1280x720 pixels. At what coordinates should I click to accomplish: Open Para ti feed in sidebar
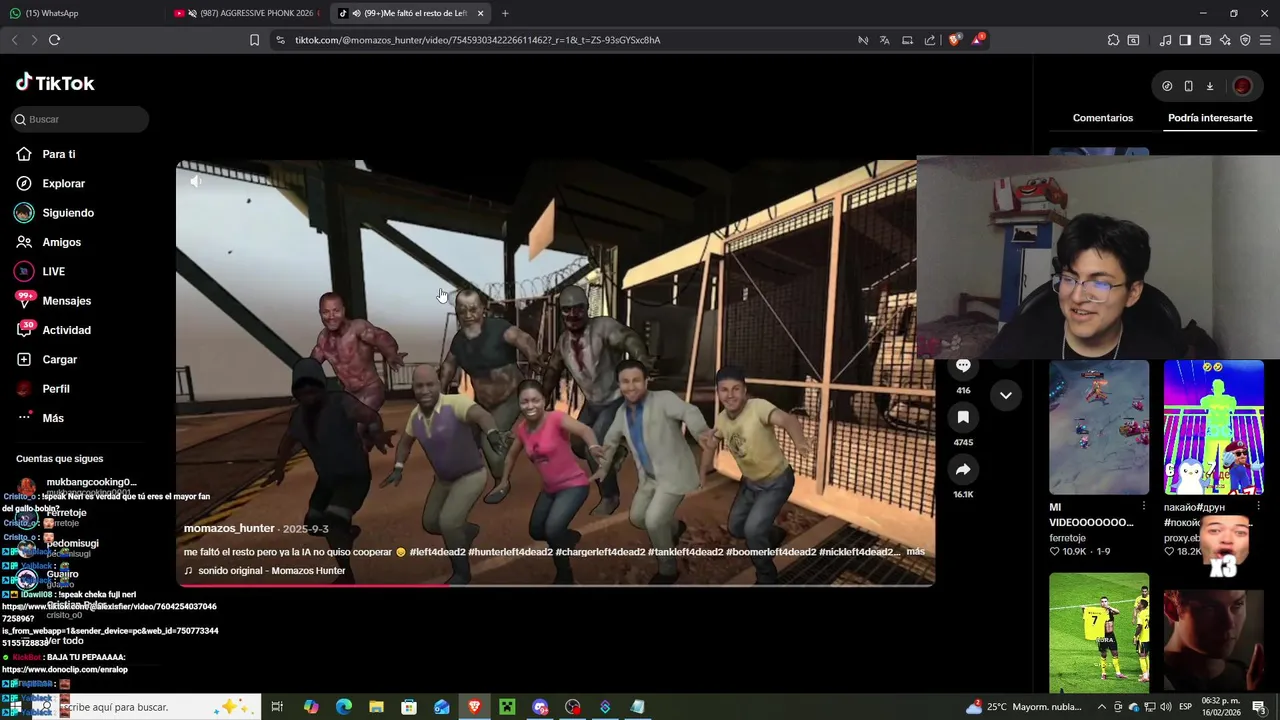(58, 154)
